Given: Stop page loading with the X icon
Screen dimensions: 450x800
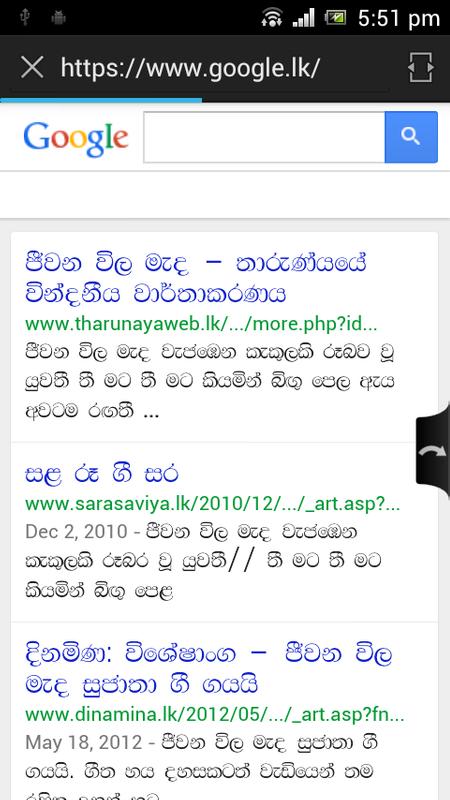Looking at the screenshot, I should point(32,67).
